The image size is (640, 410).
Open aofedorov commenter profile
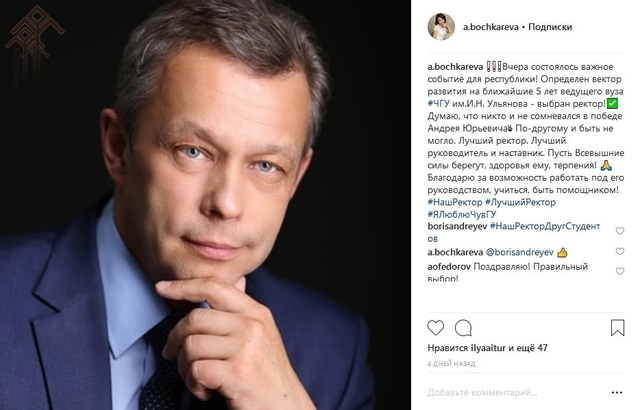(x=449, y=267)
